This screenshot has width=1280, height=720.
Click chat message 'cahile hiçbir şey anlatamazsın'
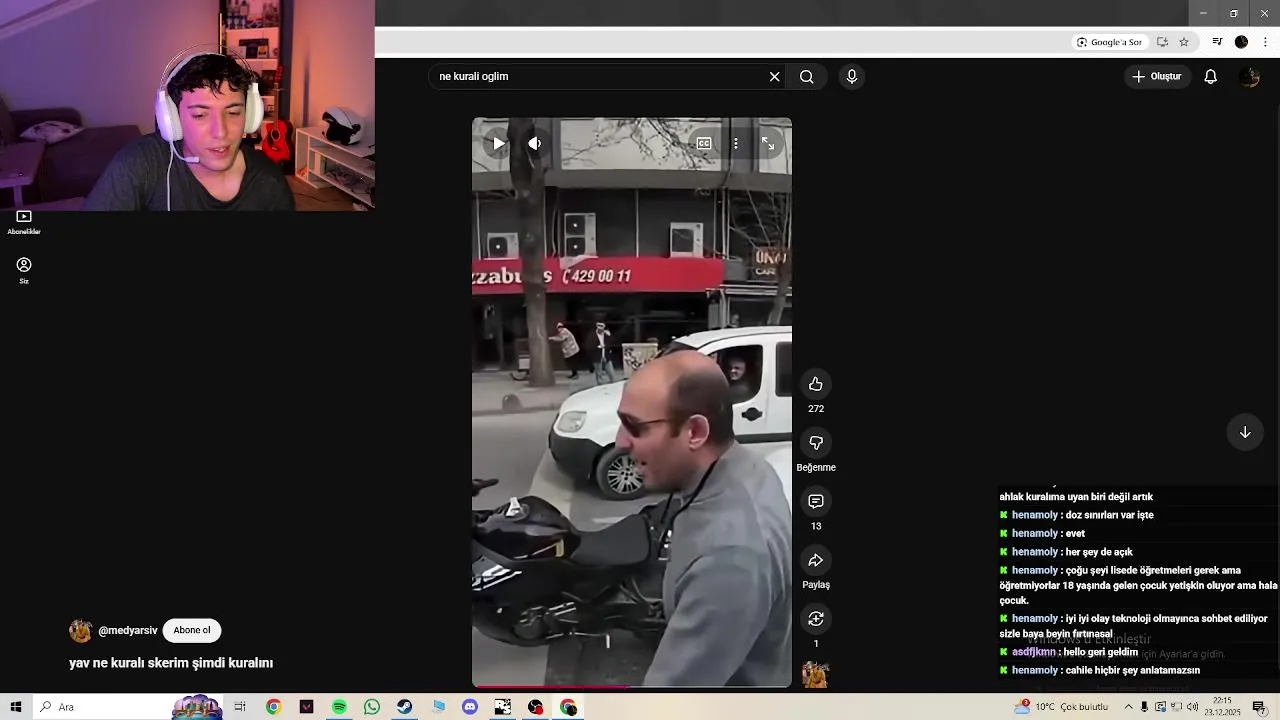coord(1132,670)
